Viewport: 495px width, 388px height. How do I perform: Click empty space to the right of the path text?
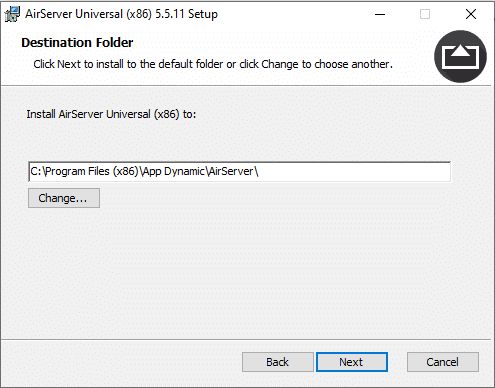(x=353, y=172)
